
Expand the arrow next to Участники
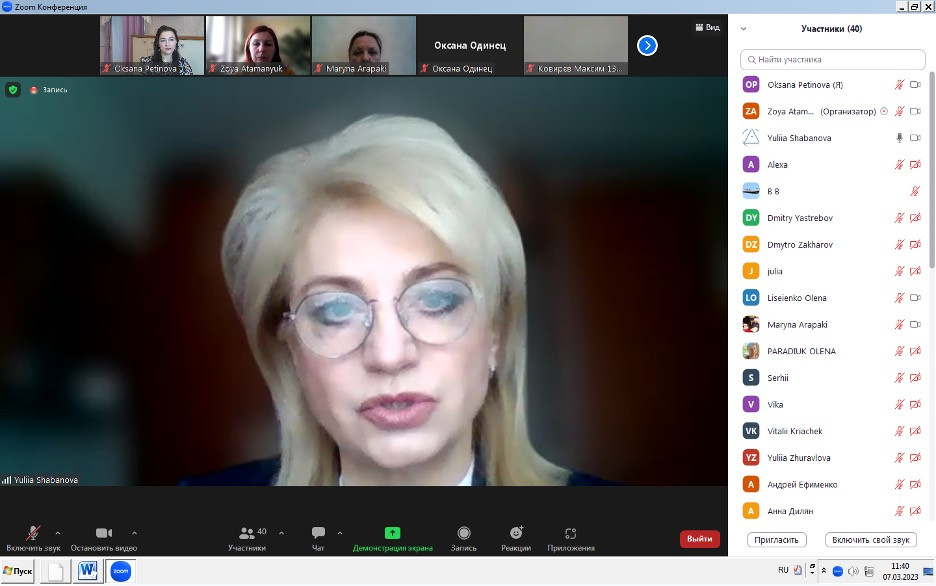click(281, 533)
